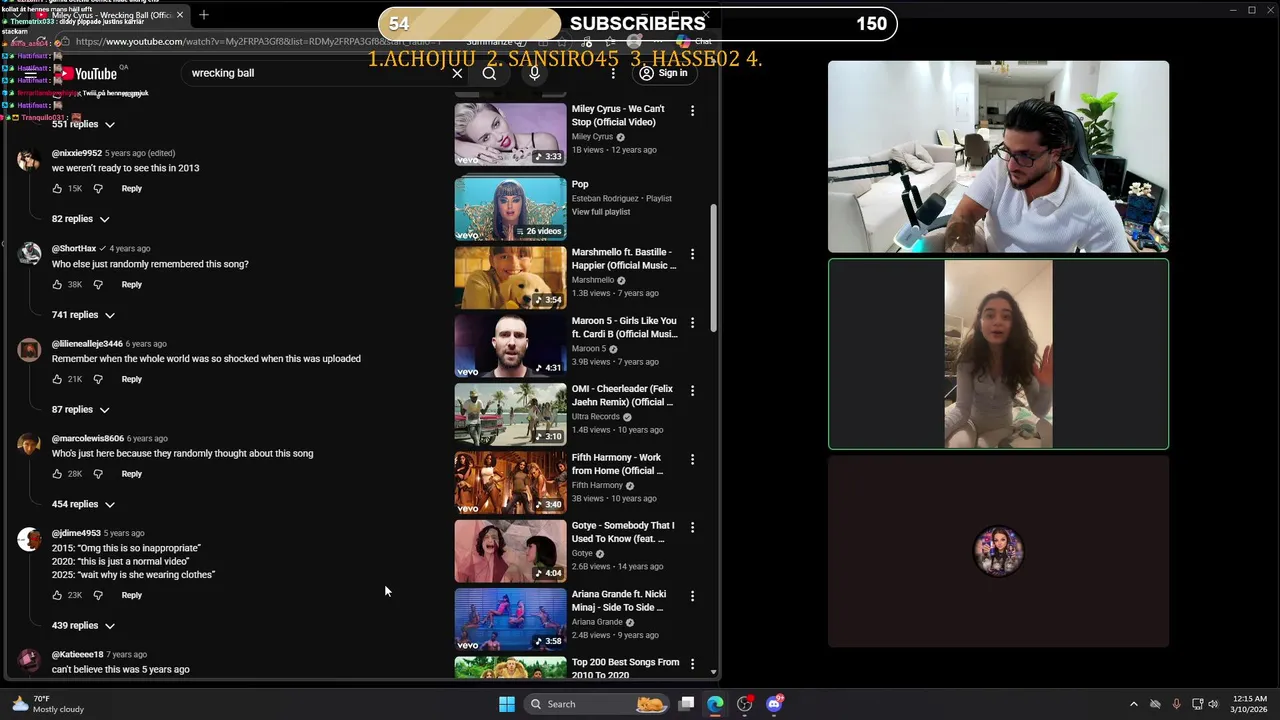Open the weather widget showing 70°F
Screen dimensions: 1280x720
(x=48, y=704)
